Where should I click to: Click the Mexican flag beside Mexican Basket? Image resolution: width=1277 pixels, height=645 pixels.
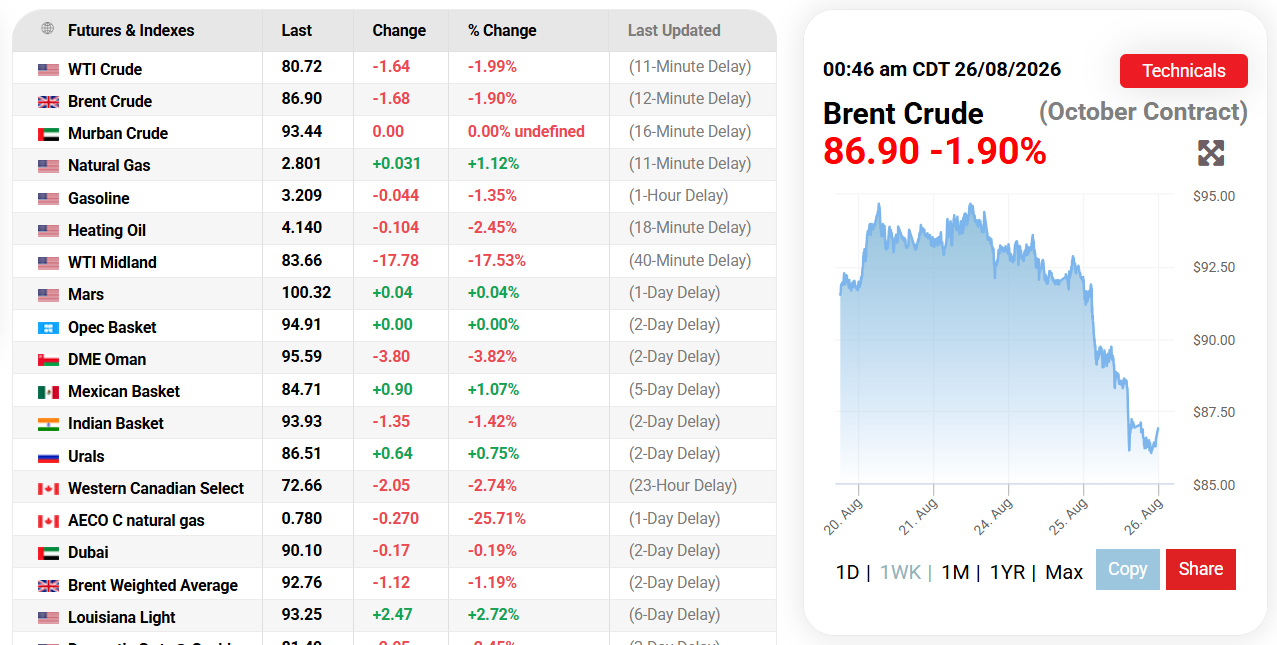[x=48, y=391]
